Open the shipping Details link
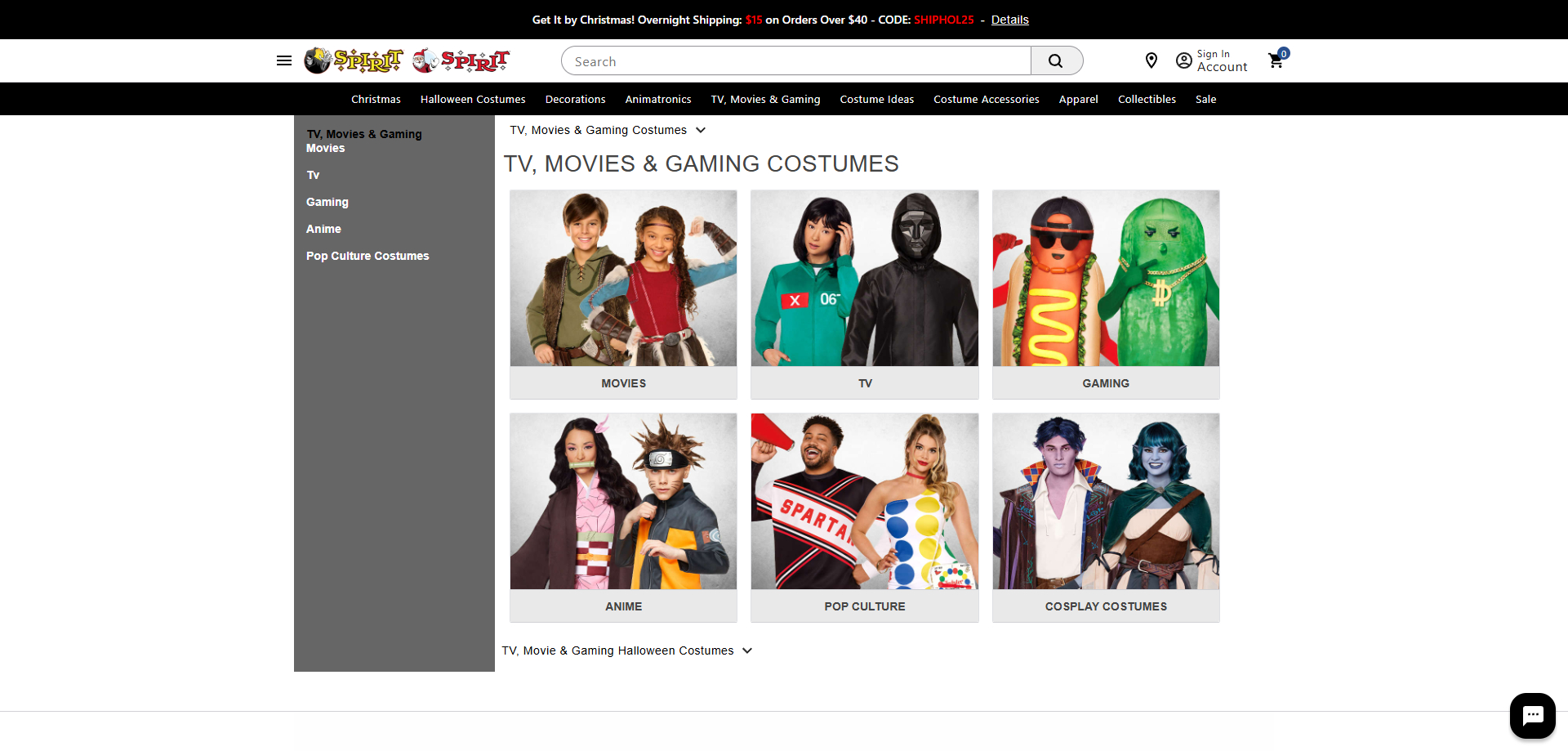The image size is (1568, 751). coord(1009,20)
